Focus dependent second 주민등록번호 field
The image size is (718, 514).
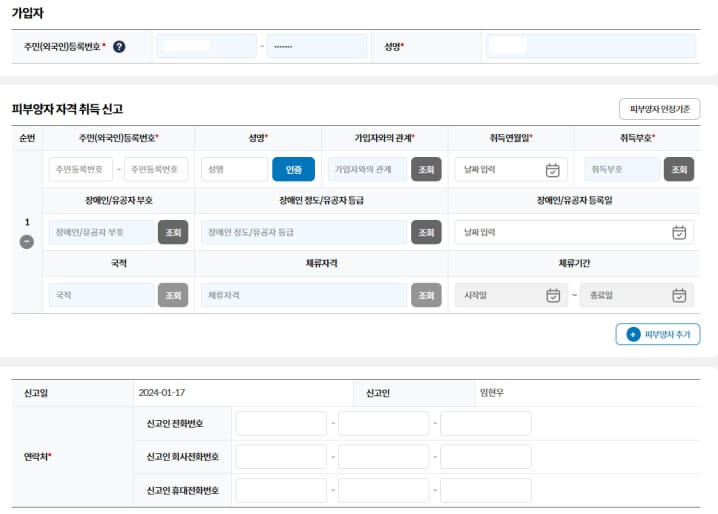(x=156, y=170)
